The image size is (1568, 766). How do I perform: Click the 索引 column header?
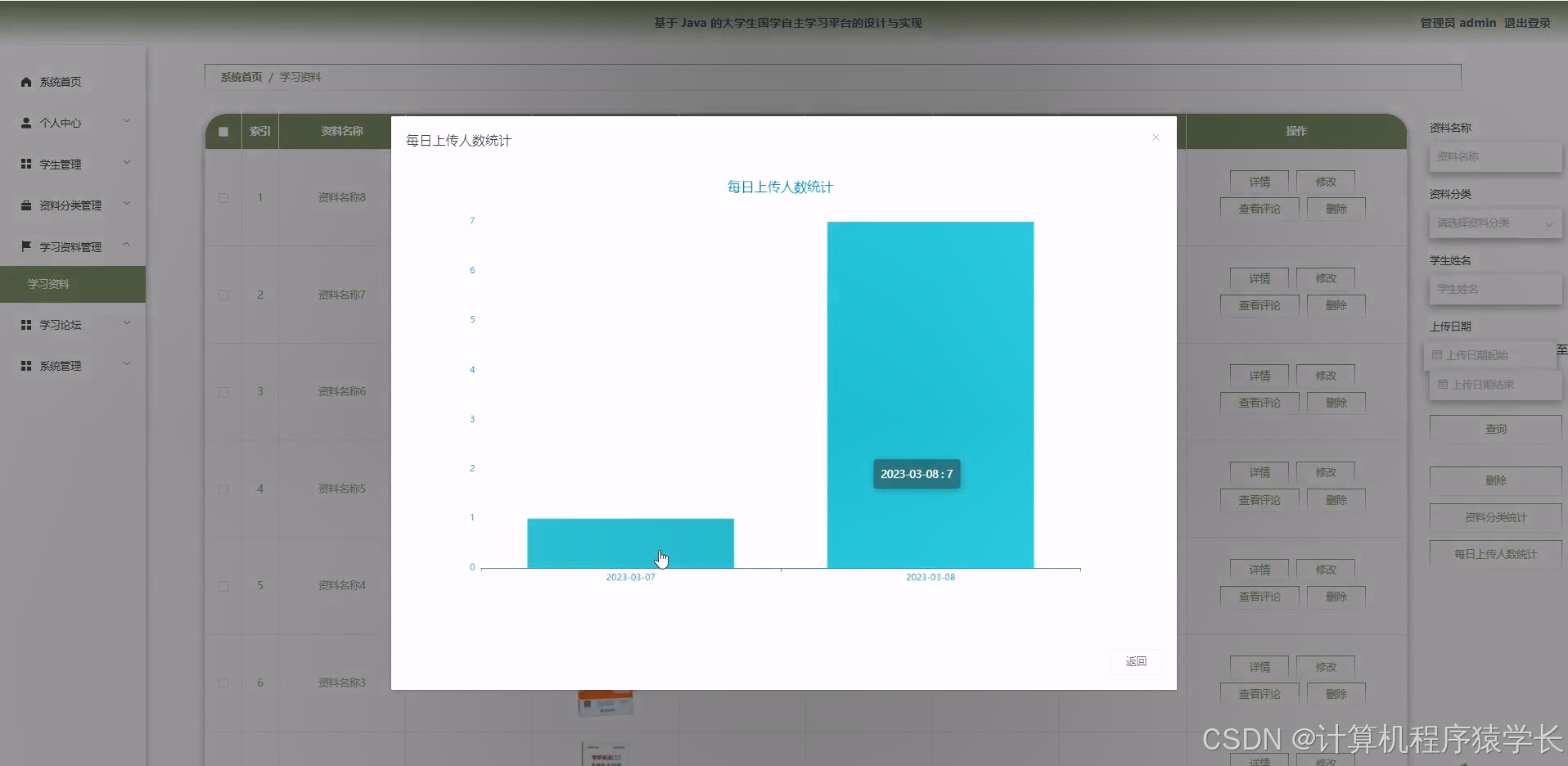(260, 131)
